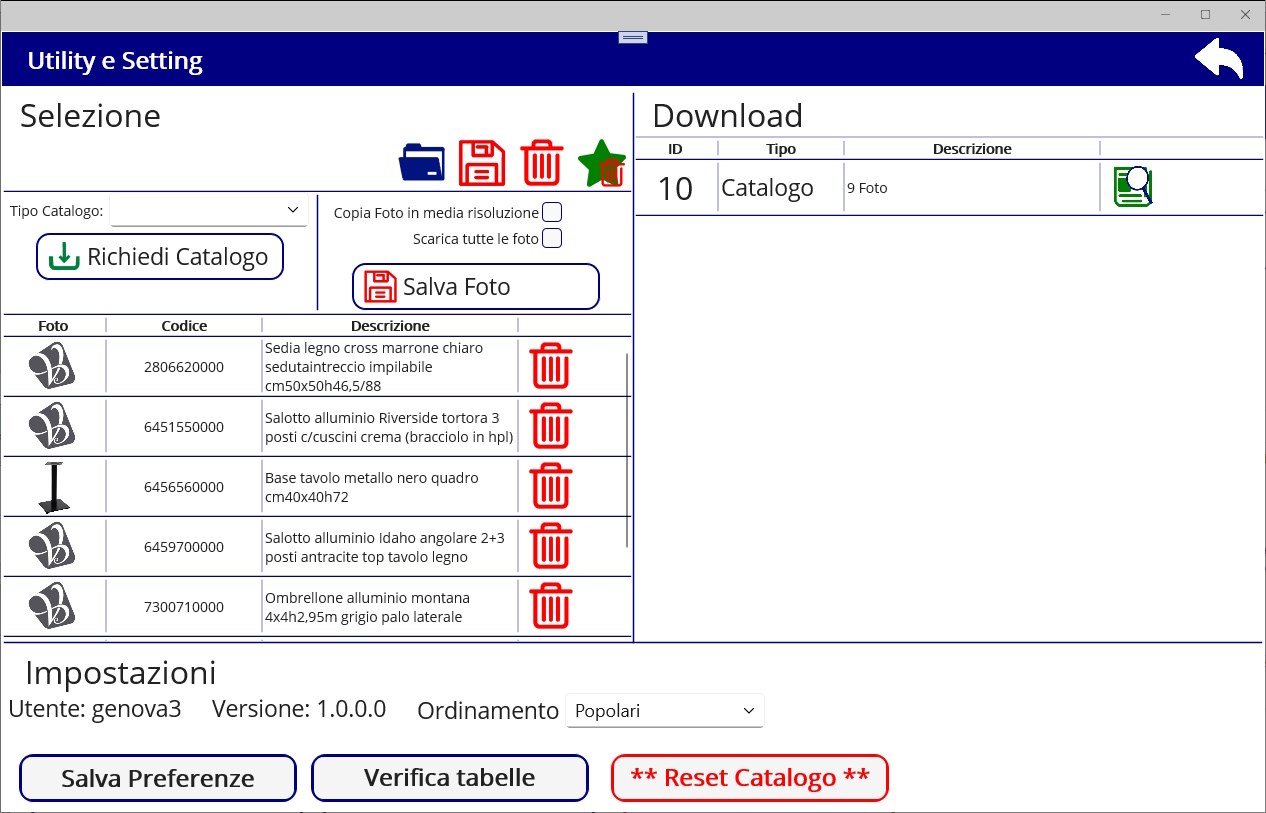Click the Verifica tabelle button
Screen dimensions: 1266x813
450,778
